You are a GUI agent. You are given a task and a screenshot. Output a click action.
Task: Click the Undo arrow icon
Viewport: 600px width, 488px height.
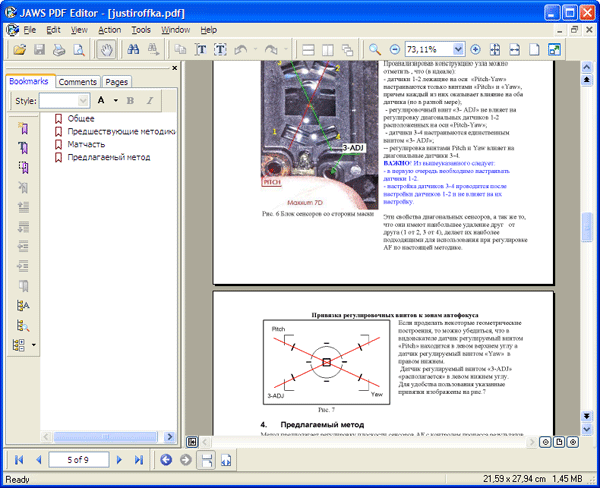[241, 49]
